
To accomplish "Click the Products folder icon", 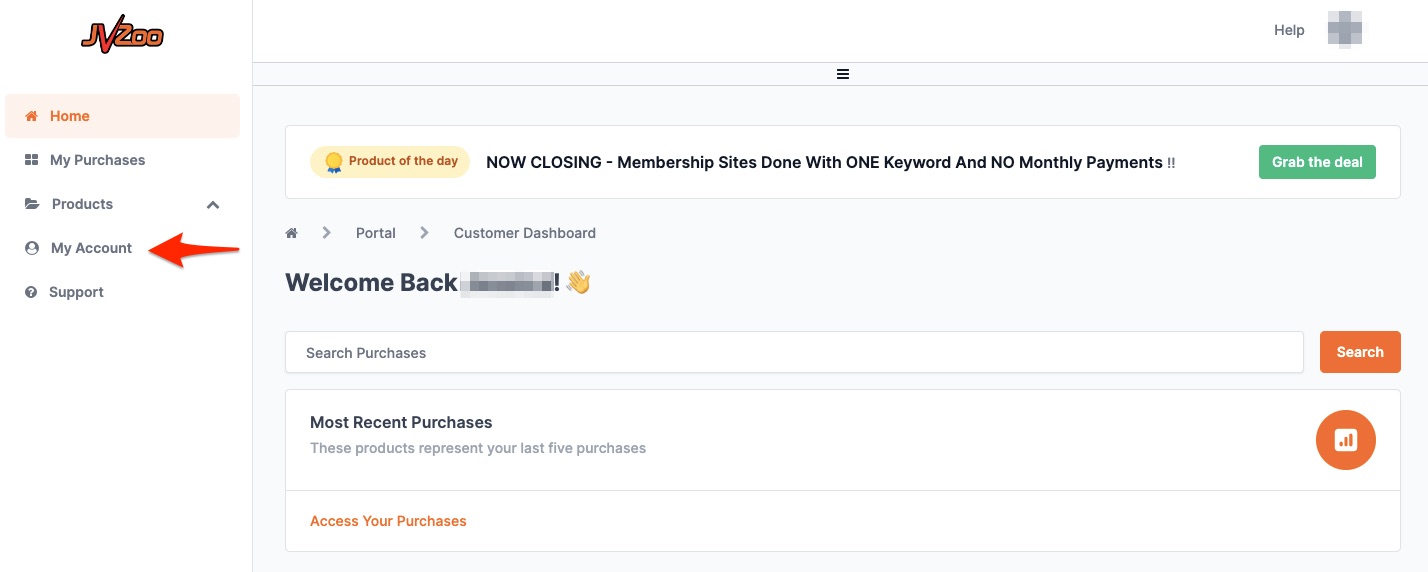I will (32, 204).
